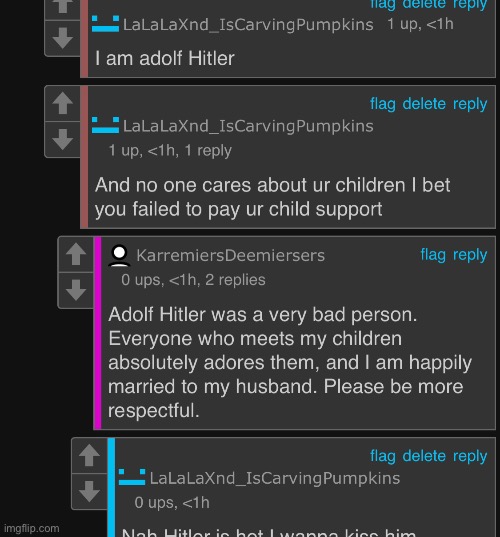Upvote the bottom LaLaLaXnd comment
This screenshot has height=537, width=500.
click(x=89, y=455)
